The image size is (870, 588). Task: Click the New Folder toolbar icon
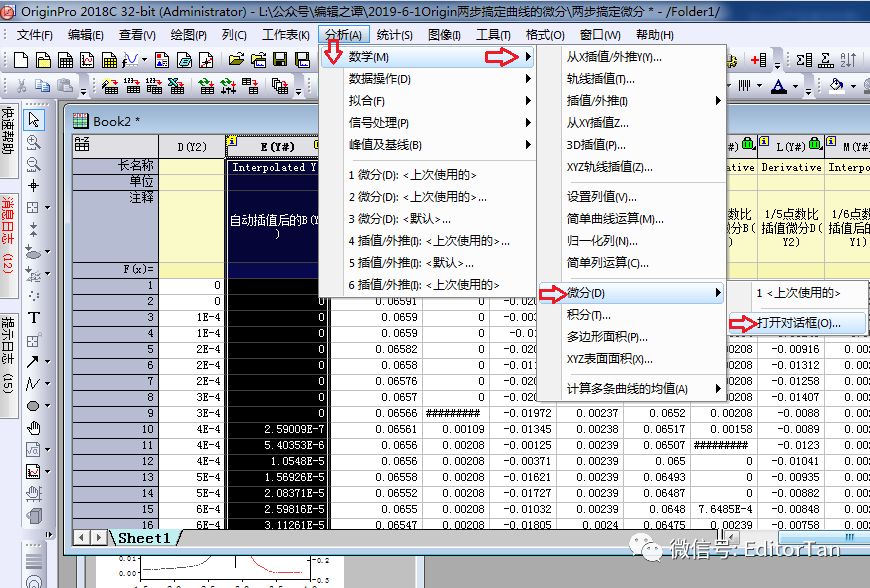tap(43, 59)
